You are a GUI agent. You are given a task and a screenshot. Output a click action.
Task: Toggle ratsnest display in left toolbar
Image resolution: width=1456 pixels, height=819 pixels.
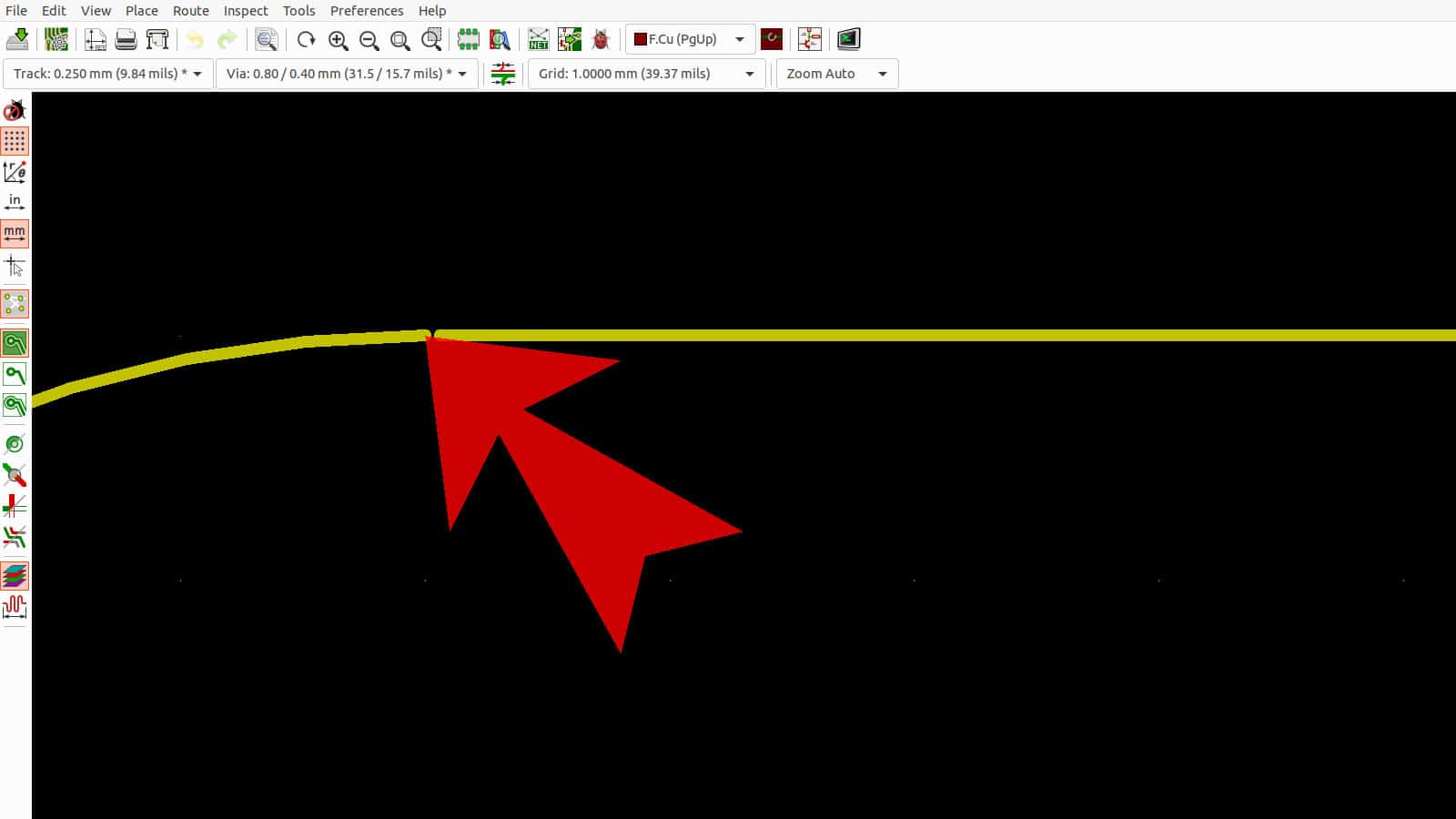[x=15, y=303]
